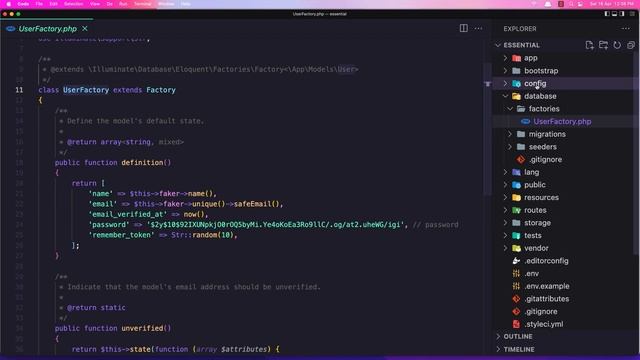640x360 pixels.
Task: Expand the storage folder chevron
Action: click(x=505, y=223)
